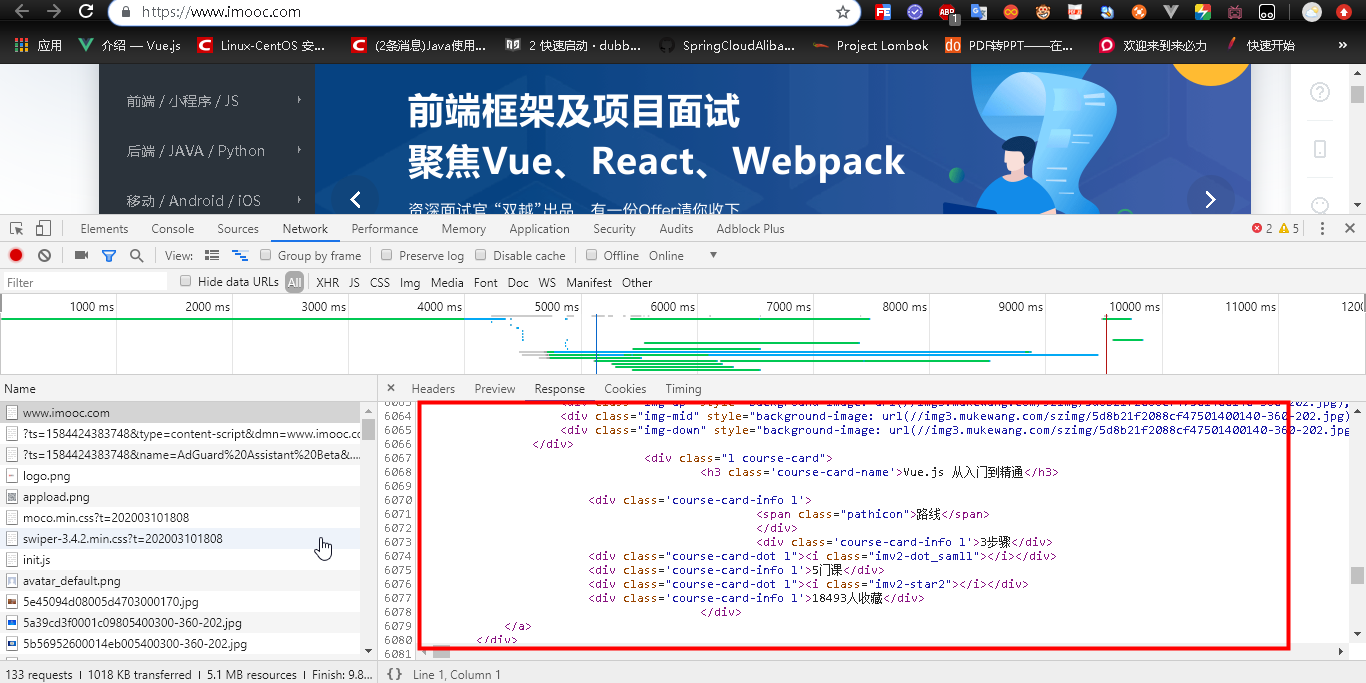Open the Cookies tab
Screen dimensions: 1366x683
(x=625, y=389)
